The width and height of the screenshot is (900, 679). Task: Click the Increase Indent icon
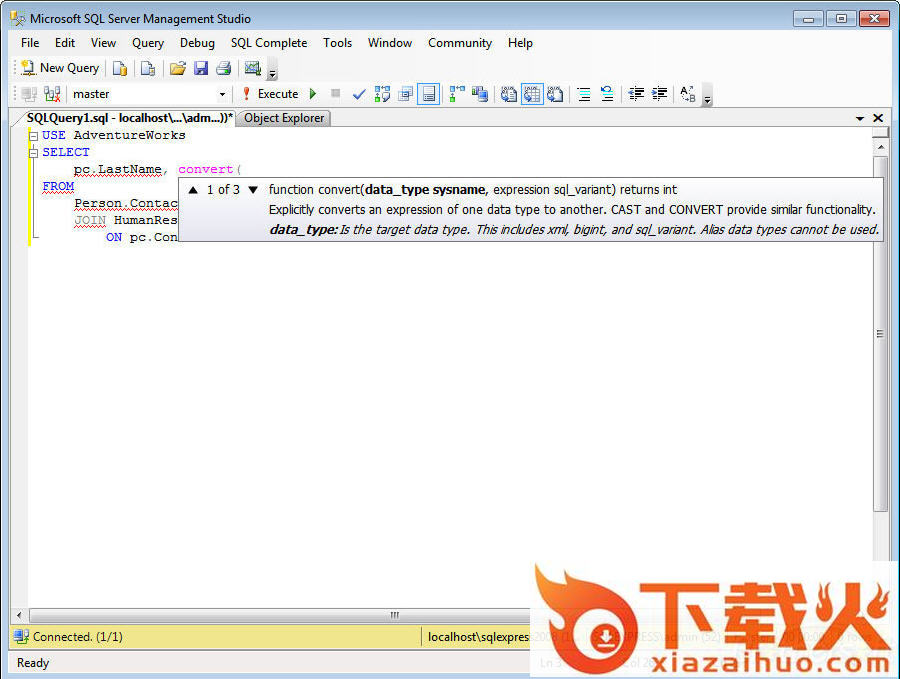click(x=660, y=94)
